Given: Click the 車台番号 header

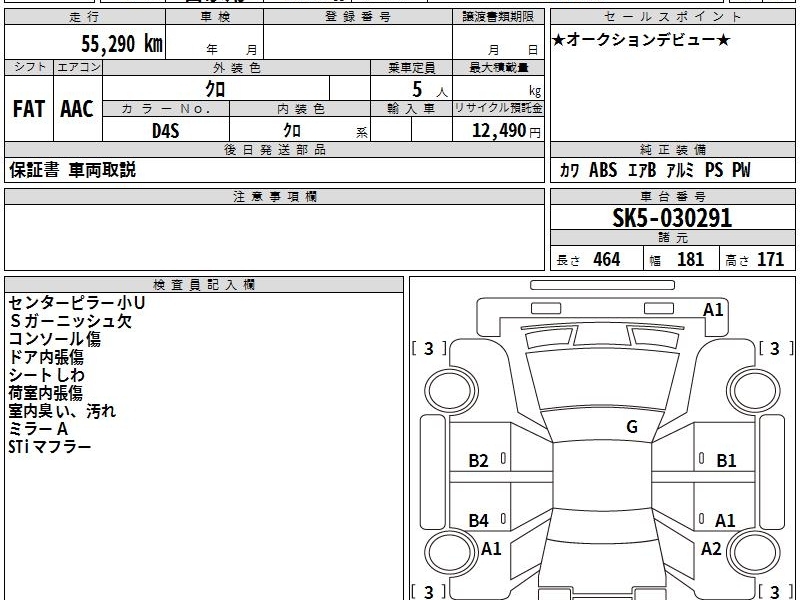Looking at the screenshot, I should [672, 196].
